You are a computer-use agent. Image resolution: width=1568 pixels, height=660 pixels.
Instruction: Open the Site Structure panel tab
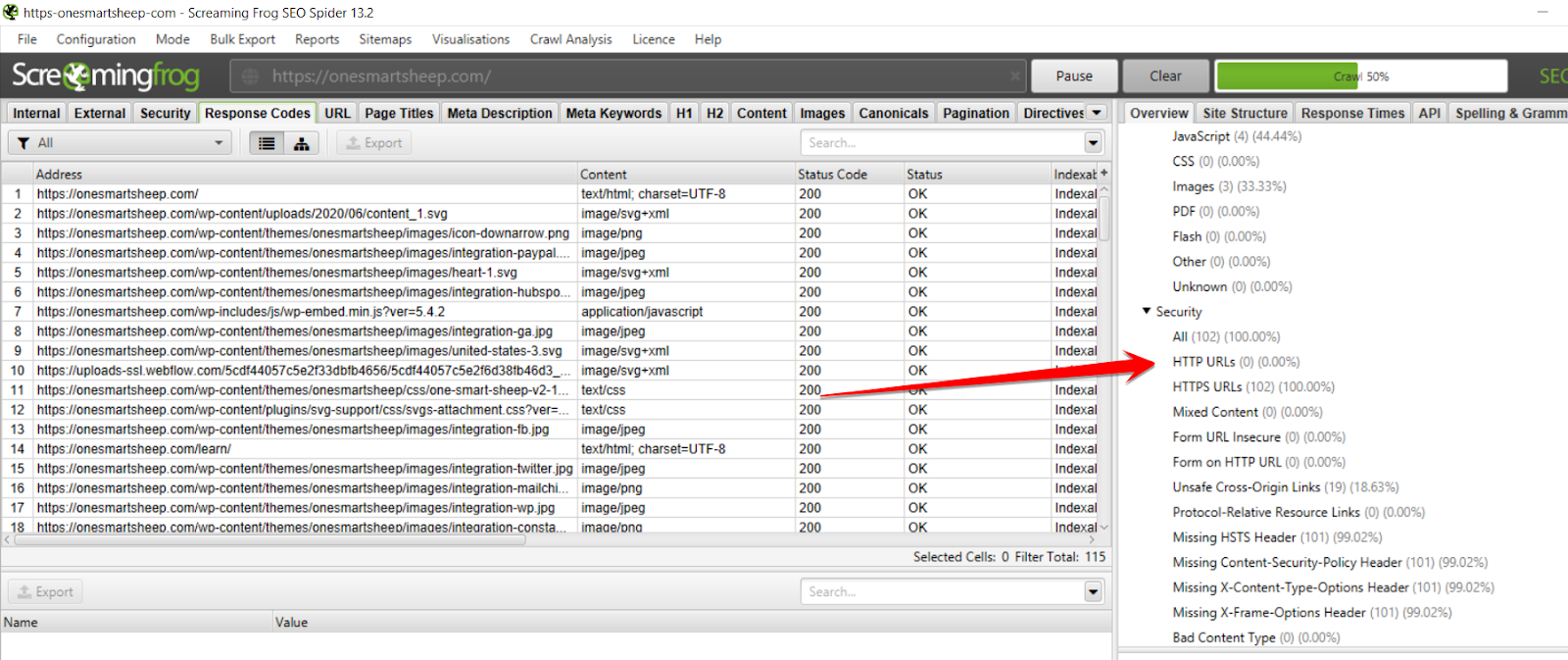coord(1245,113)
